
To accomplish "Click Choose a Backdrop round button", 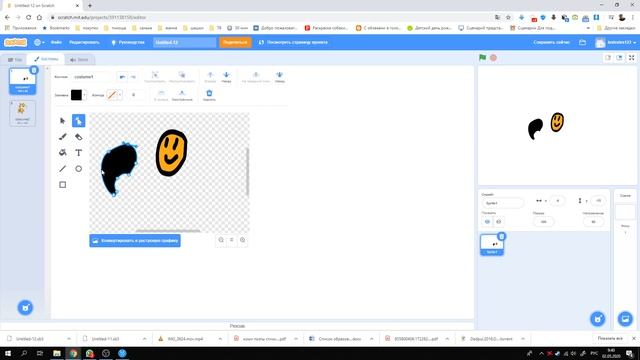I will pyautogui.click(x=625, y=319).
